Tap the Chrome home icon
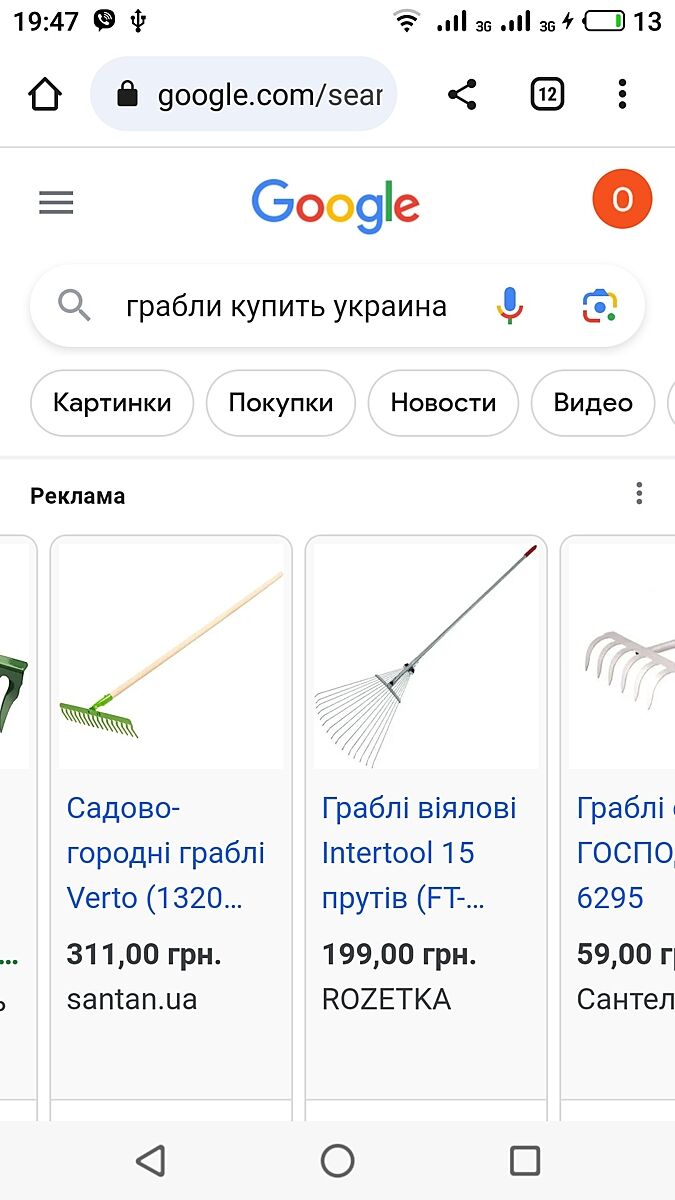Viewport: 675px width, 1200px height. 46,95
